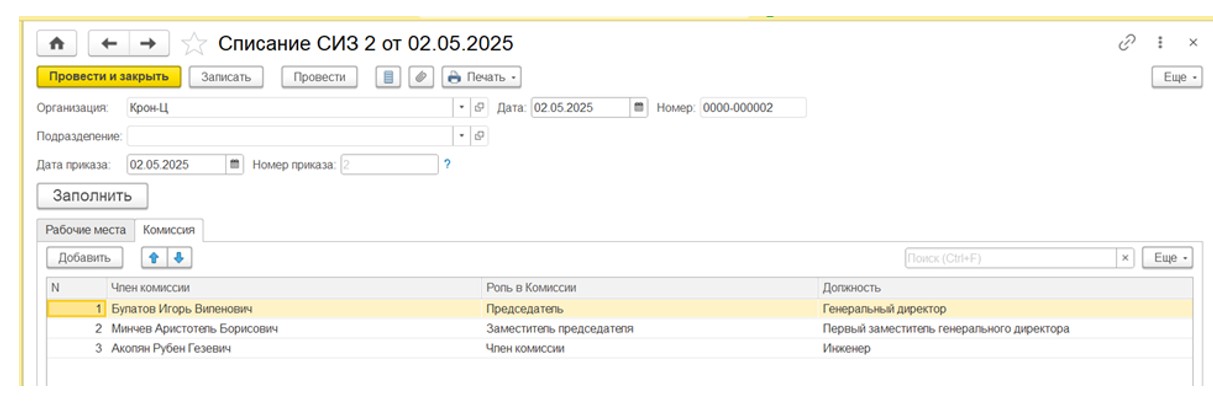
Task: Open the Еще menu above the table
Action: point(1168,258)
